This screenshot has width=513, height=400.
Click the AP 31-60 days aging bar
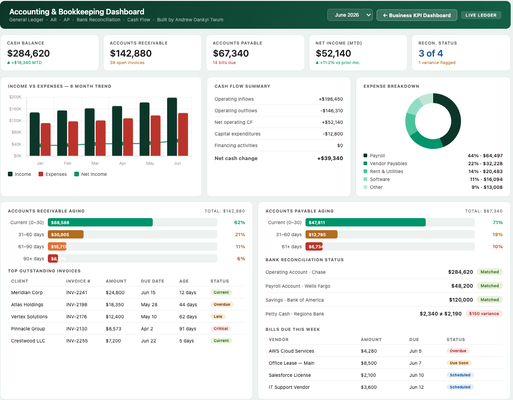click(321, 234)
